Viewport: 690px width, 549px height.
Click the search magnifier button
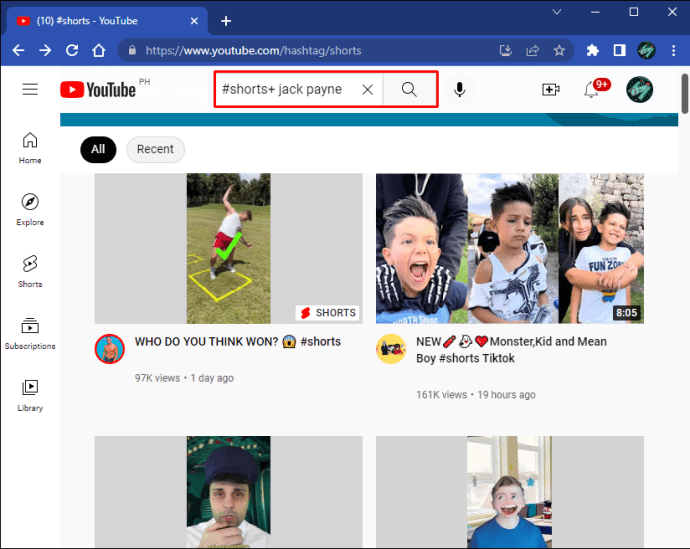pyautogui.click(x=409, y=90)
